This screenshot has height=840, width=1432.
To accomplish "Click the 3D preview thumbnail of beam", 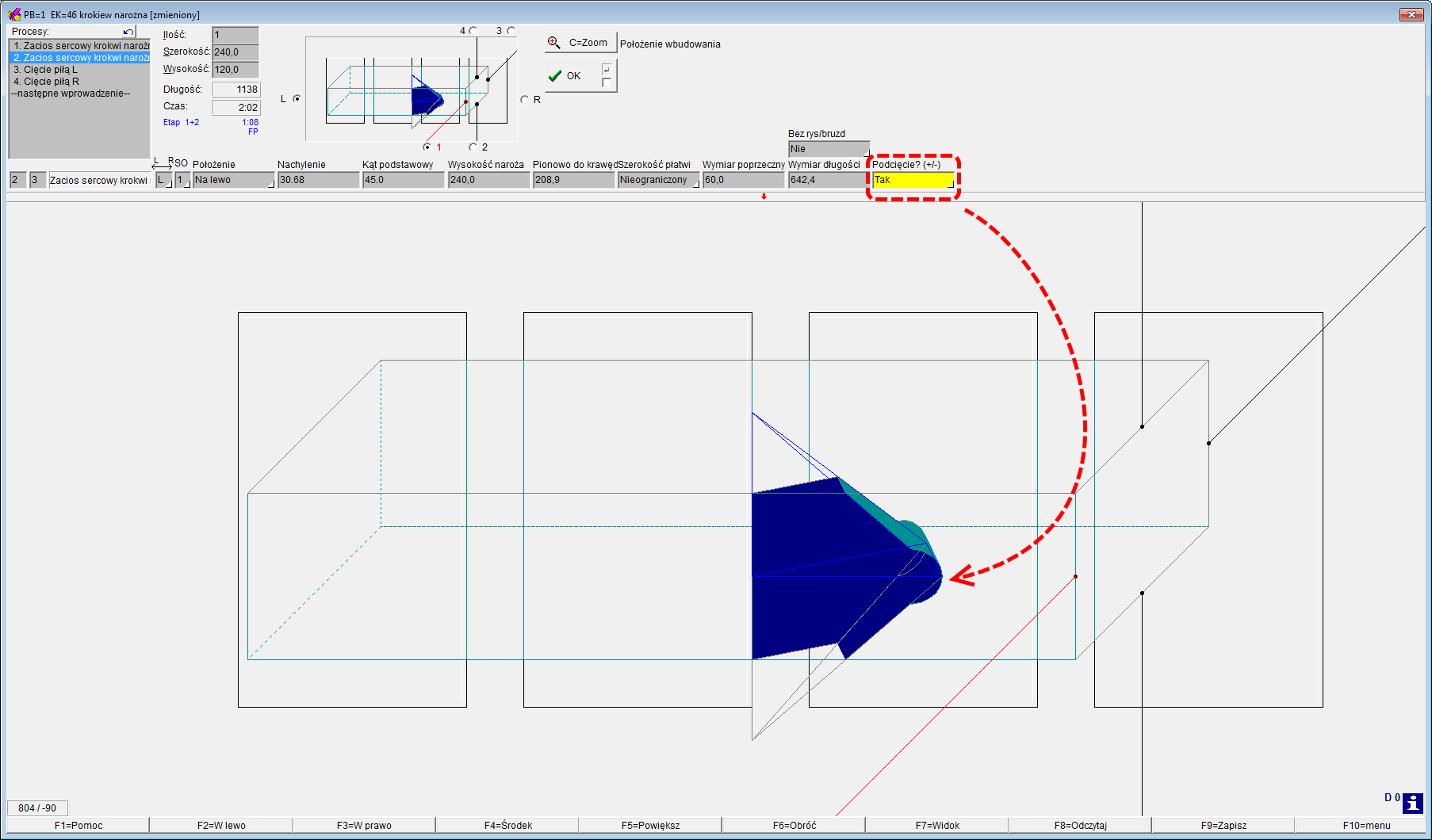I will coord(411,90).
